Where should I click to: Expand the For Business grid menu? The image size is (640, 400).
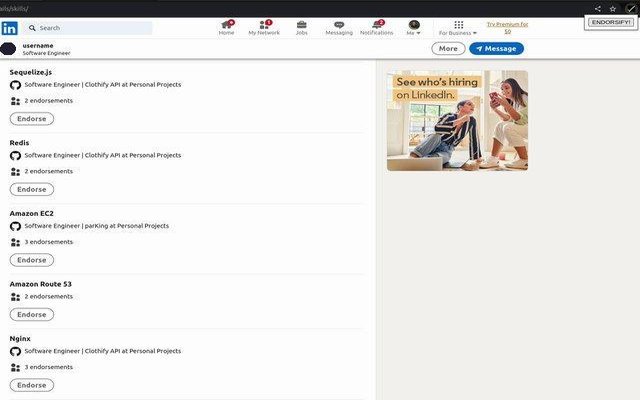point(458,28)
